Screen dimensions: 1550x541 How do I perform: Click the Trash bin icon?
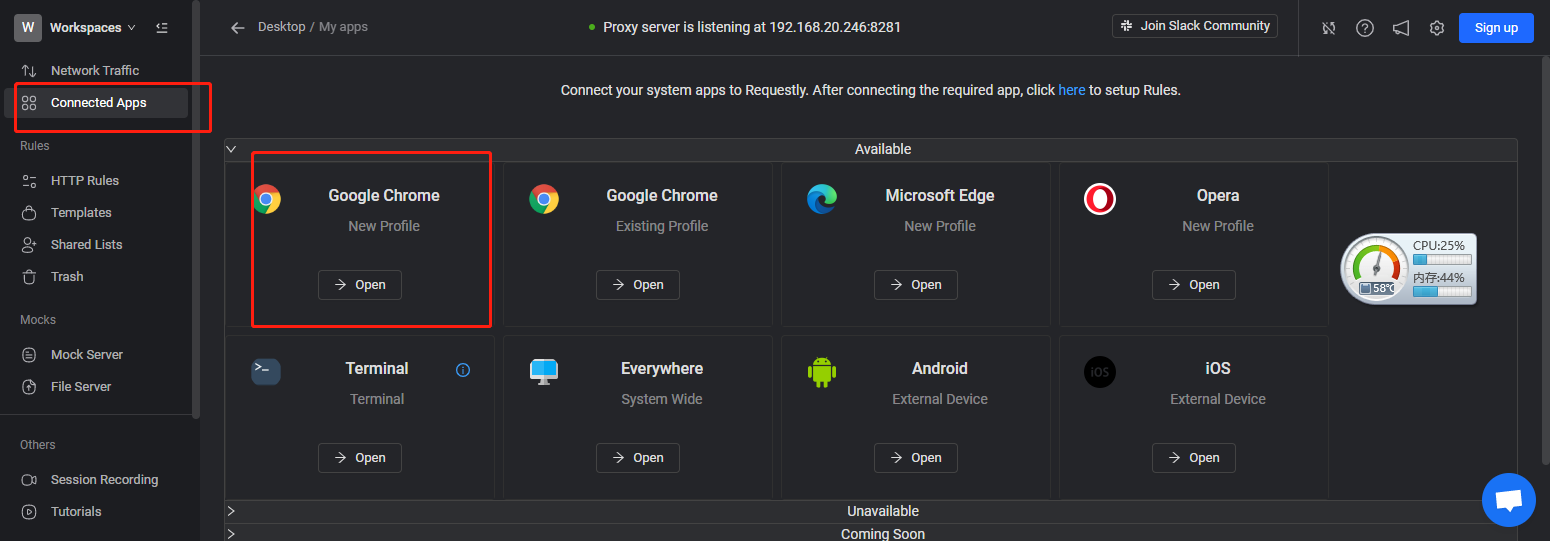(29, 276)
